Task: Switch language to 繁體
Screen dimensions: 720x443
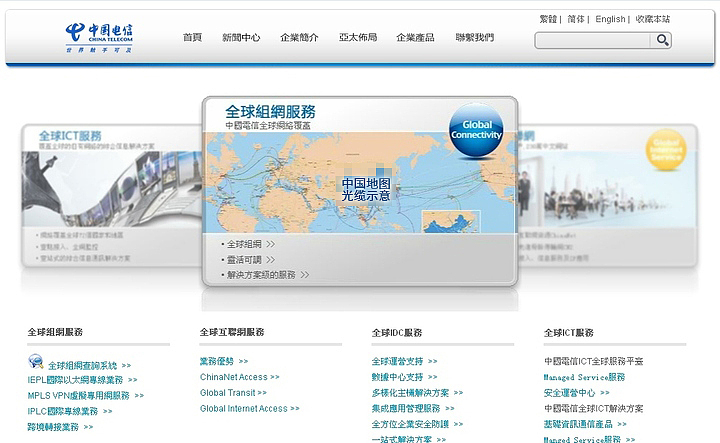Action: point(548,19)
